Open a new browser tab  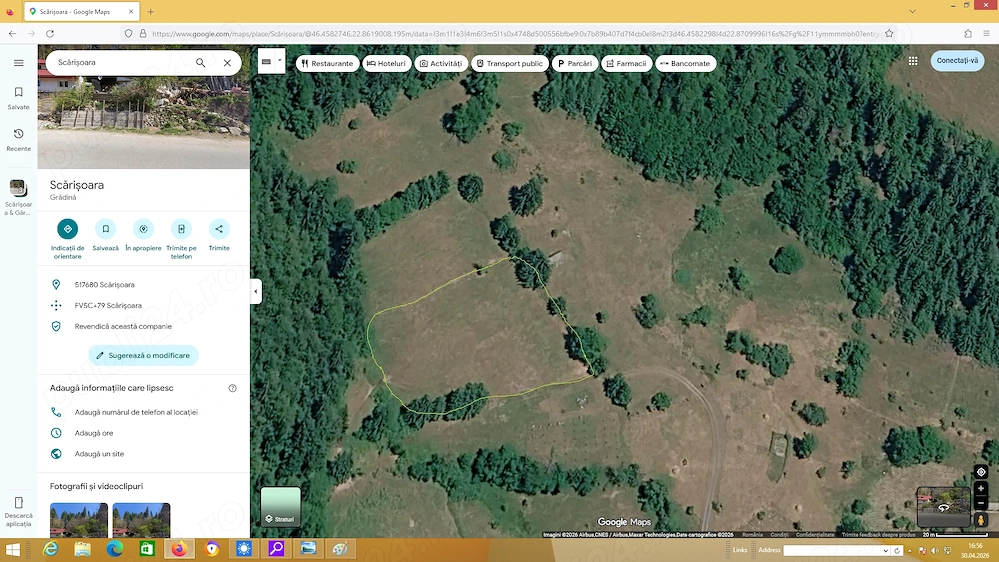(x=150, y=11)
